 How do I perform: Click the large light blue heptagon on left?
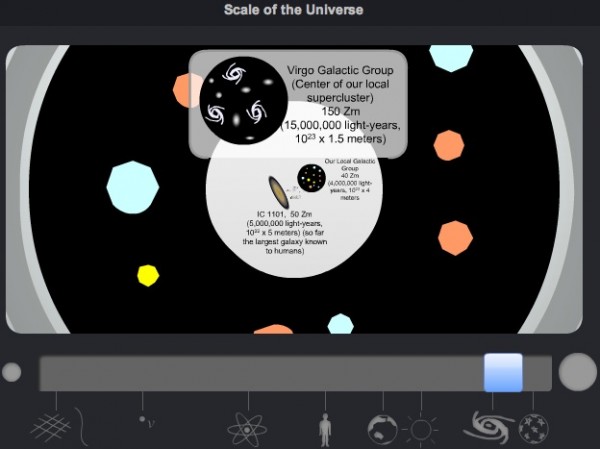pyautogui.click(x=133, y=187)
